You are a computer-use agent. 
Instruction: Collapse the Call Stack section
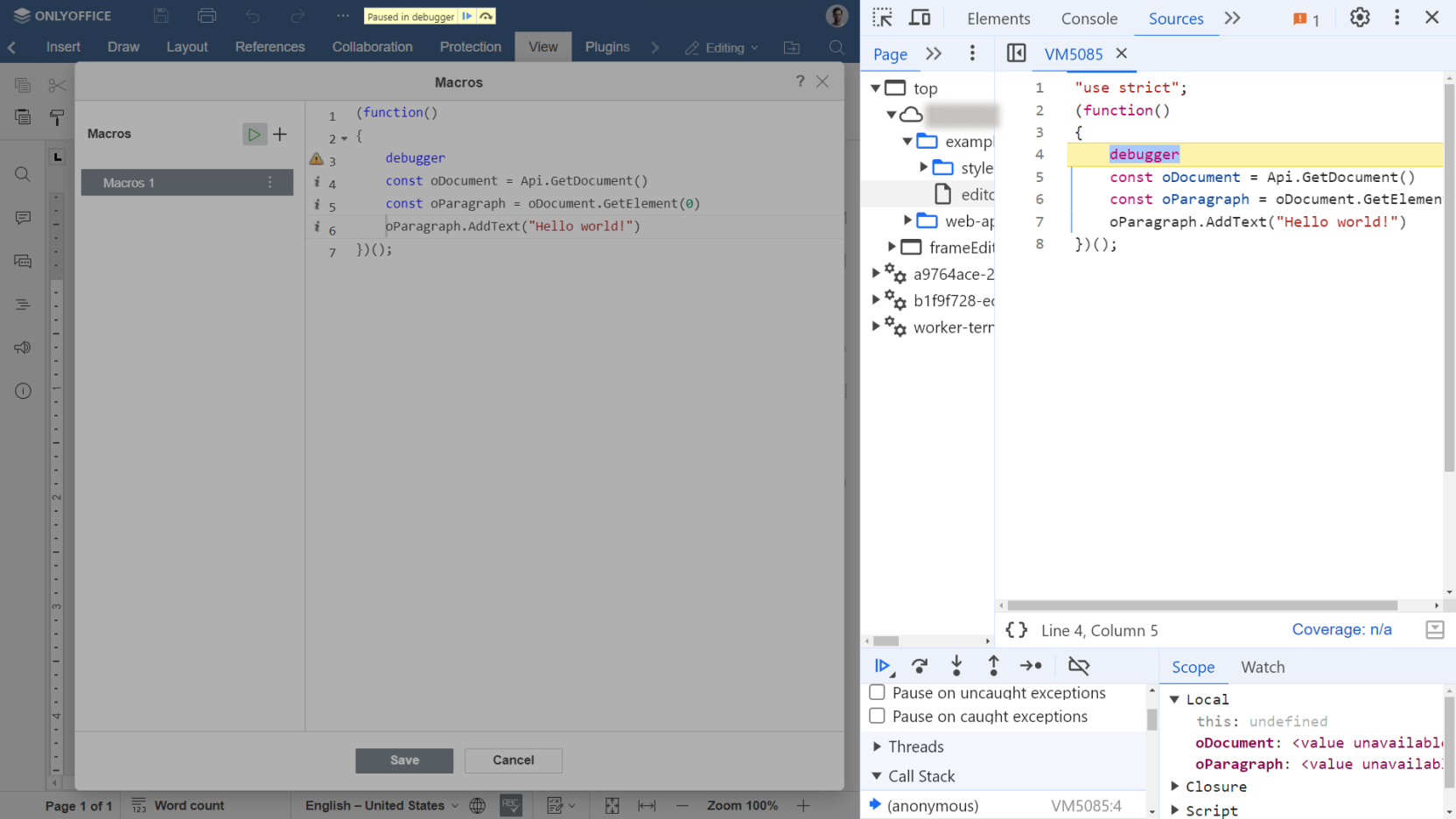(x=877, y=776)
